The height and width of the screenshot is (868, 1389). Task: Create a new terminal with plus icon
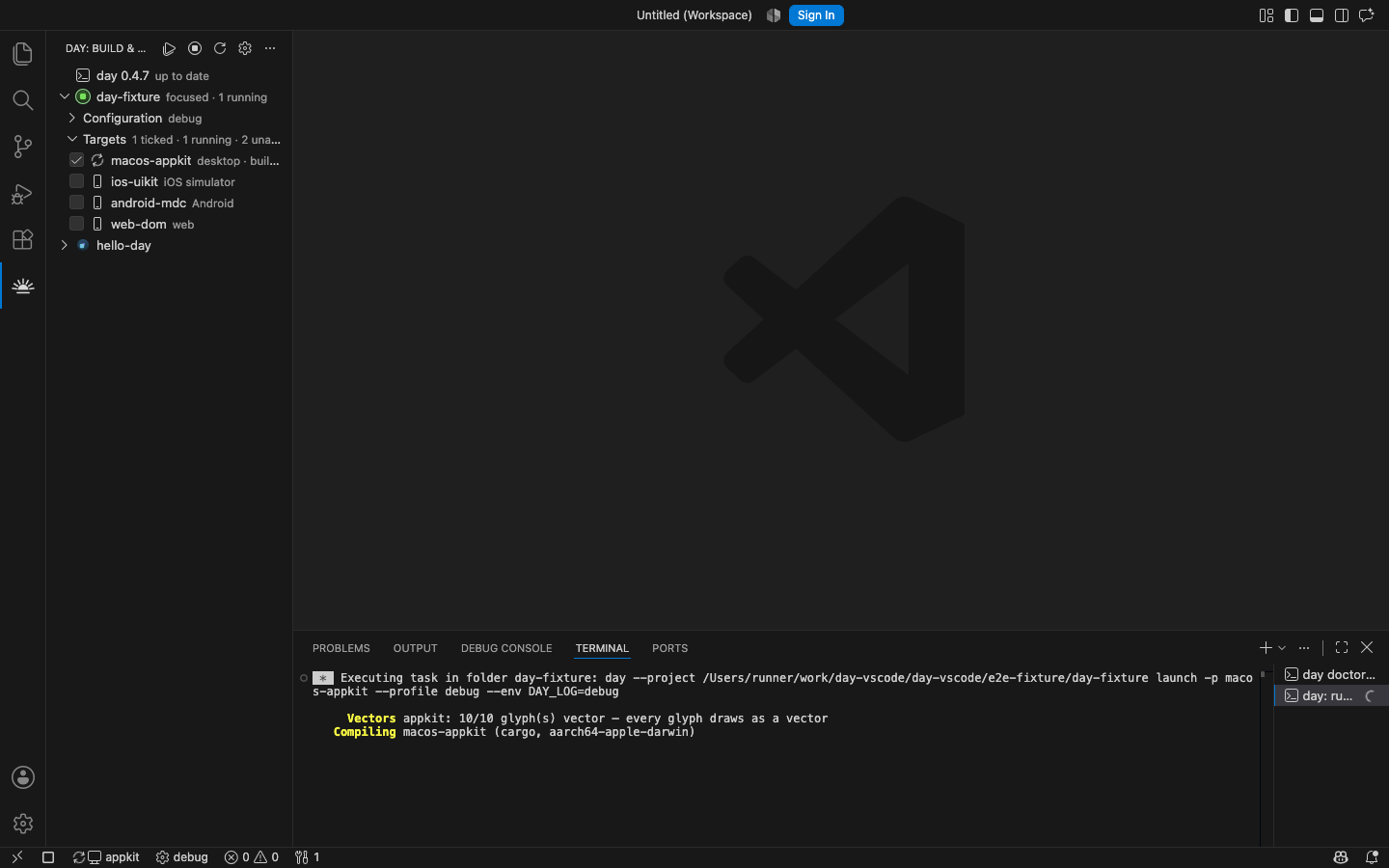tap(1266, 648)
